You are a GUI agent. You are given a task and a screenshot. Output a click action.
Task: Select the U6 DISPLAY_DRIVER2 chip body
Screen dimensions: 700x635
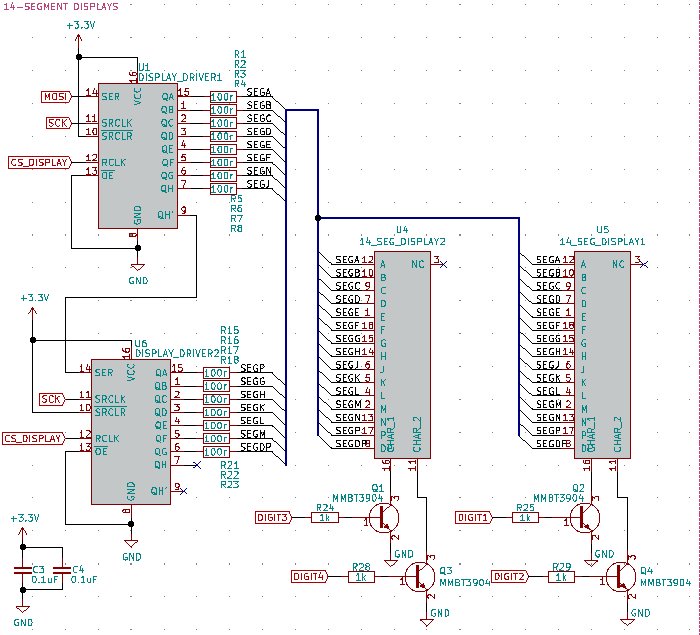click(131, 432)
